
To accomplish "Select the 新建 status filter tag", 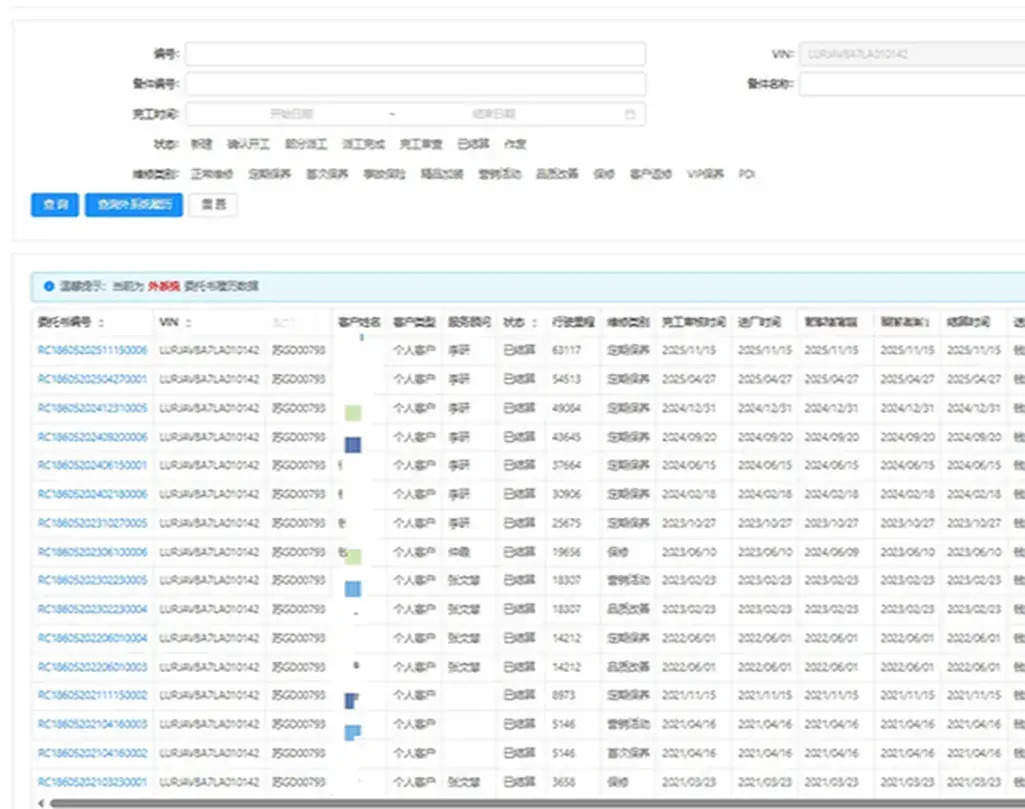I will (x=202, y=144).
